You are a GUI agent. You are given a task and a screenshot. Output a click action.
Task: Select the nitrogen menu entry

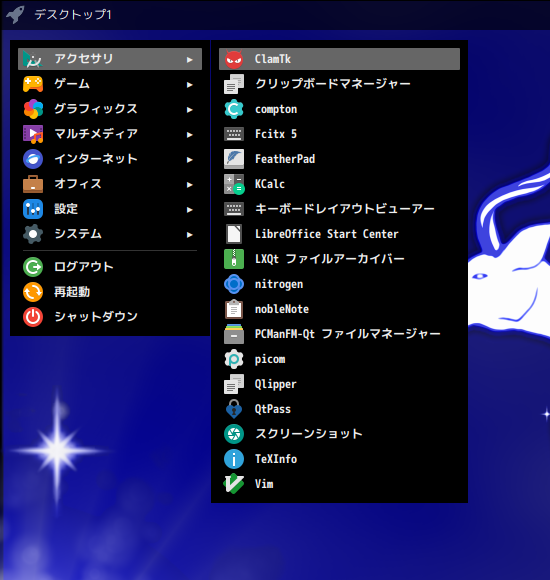pyautogui.click(x=339, y=284)
